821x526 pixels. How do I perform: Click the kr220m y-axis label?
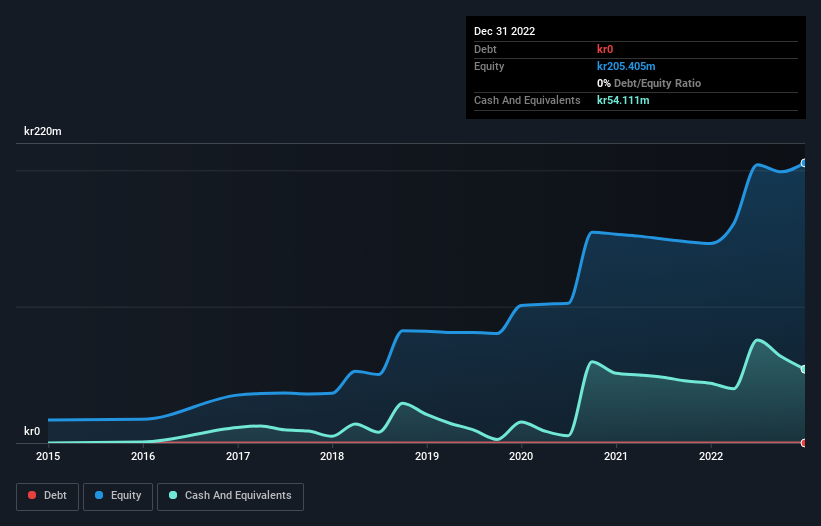42,131
